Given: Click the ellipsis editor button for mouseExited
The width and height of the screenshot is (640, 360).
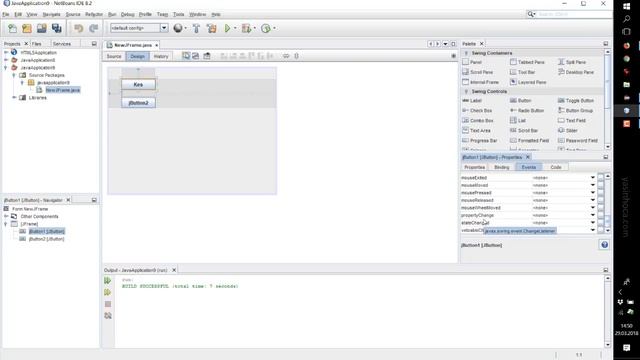Looking at the screenshot, I should tap(600, 178).
